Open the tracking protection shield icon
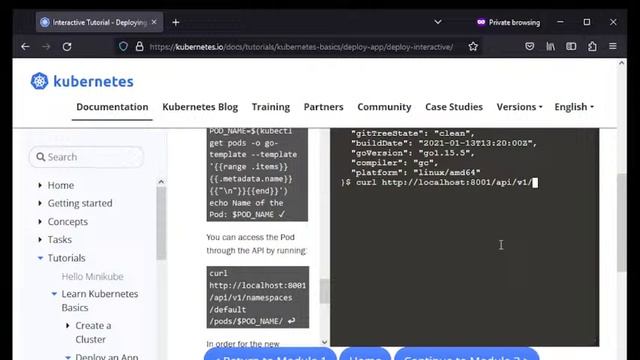 click(x=123, y=47)
